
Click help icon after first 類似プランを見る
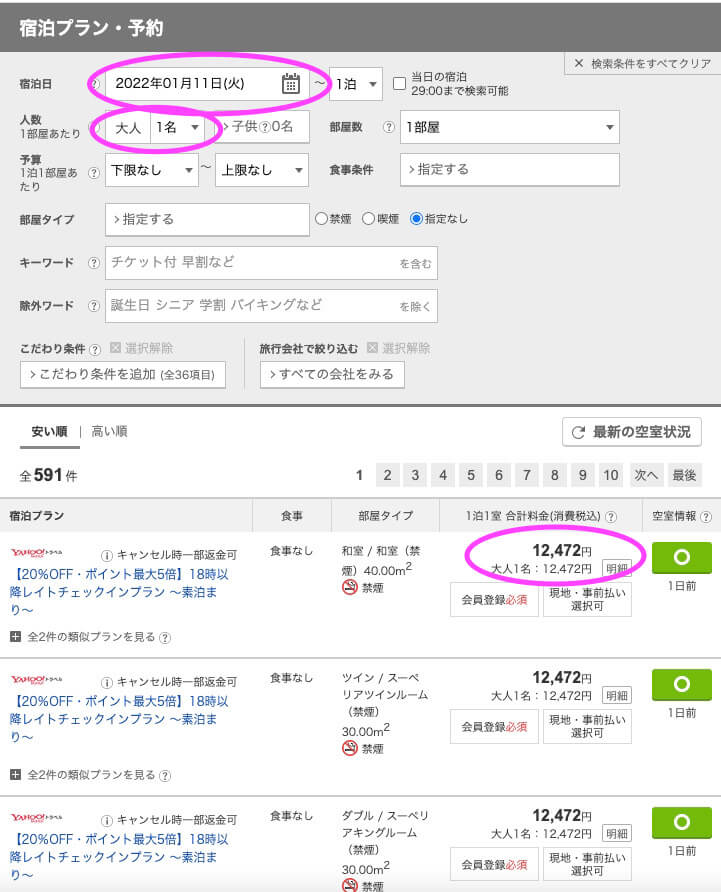click(x=164, y=638)
